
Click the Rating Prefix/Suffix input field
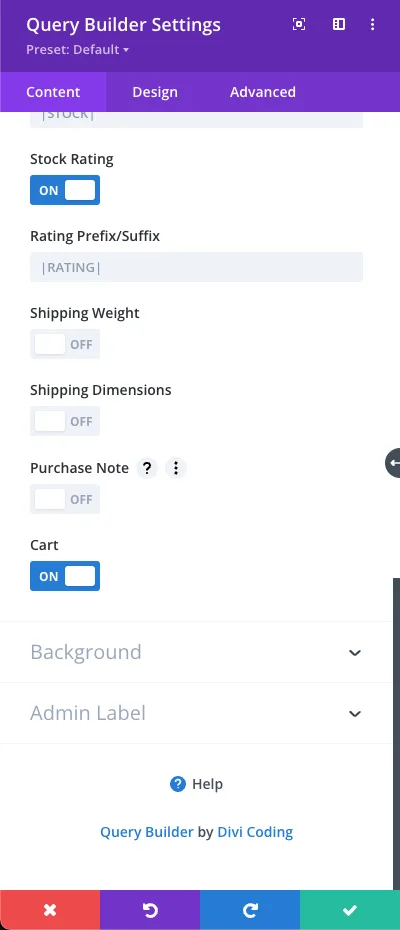[x=196, y=267]
